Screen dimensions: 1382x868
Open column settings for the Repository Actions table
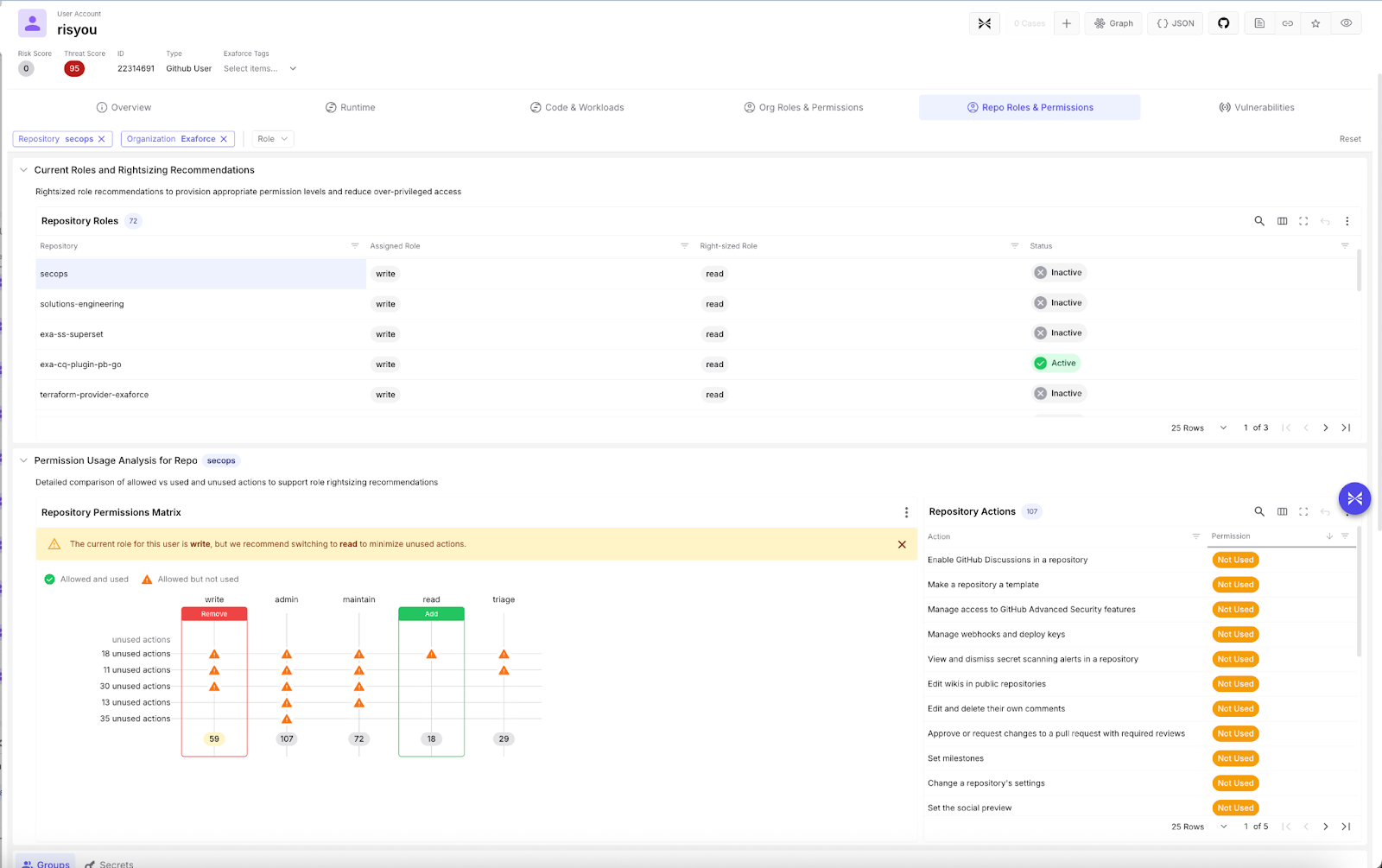tap(1282, 511)
